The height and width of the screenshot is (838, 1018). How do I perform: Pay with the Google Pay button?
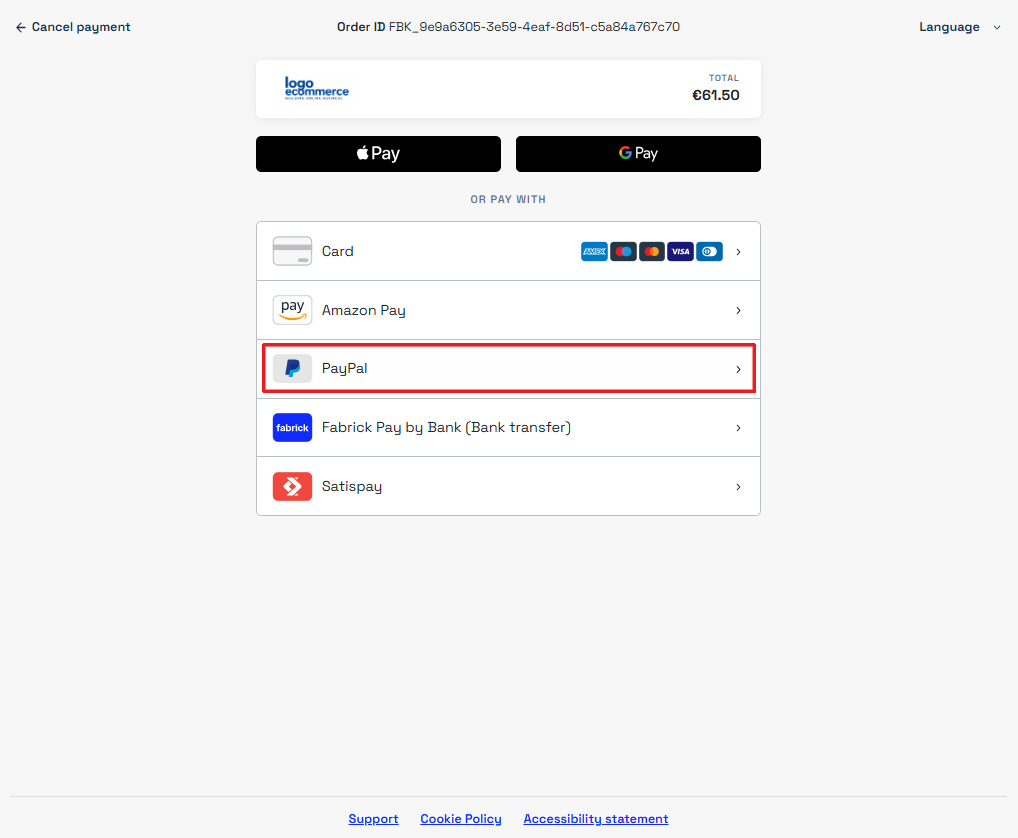[x=638, y=154]
